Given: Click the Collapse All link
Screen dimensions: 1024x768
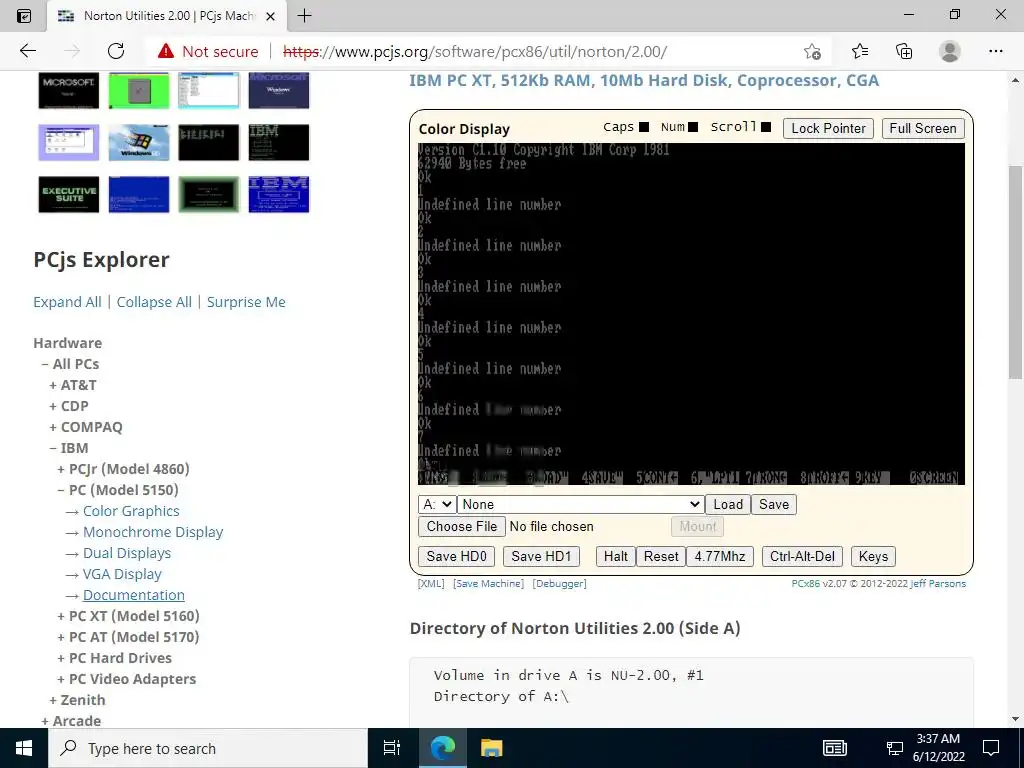Looking at the screenshot, I should (x=154, y=302).
